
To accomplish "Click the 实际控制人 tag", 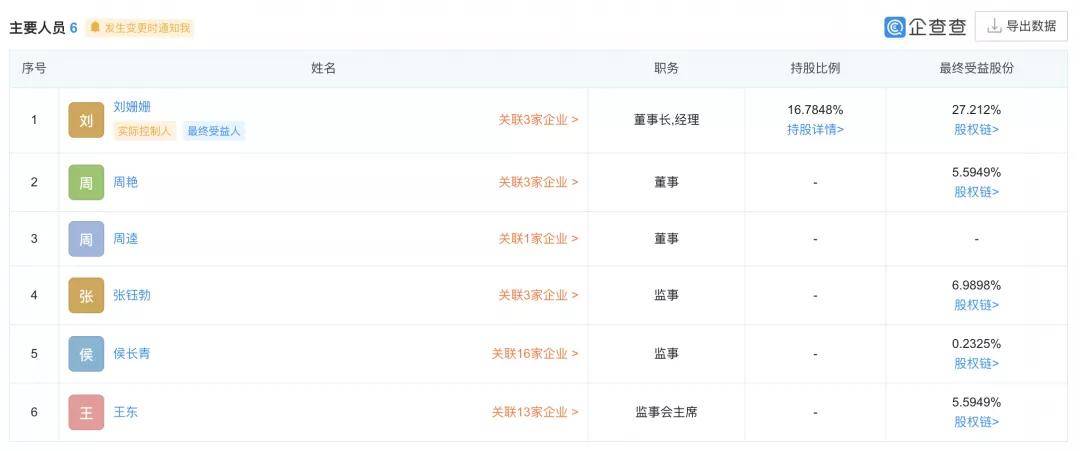I will point(145,131).
